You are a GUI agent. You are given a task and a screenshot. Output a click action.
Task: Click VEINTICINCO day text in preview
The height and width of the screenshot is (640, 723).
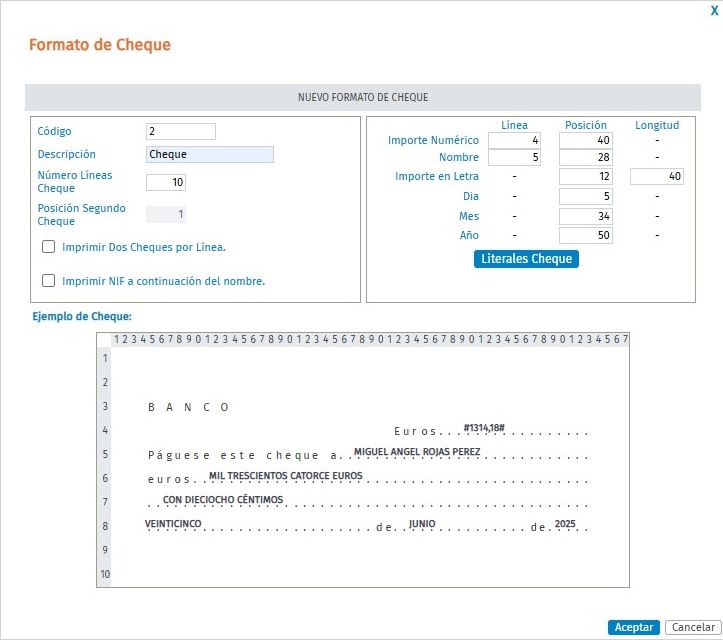click(x=173, y=524)
